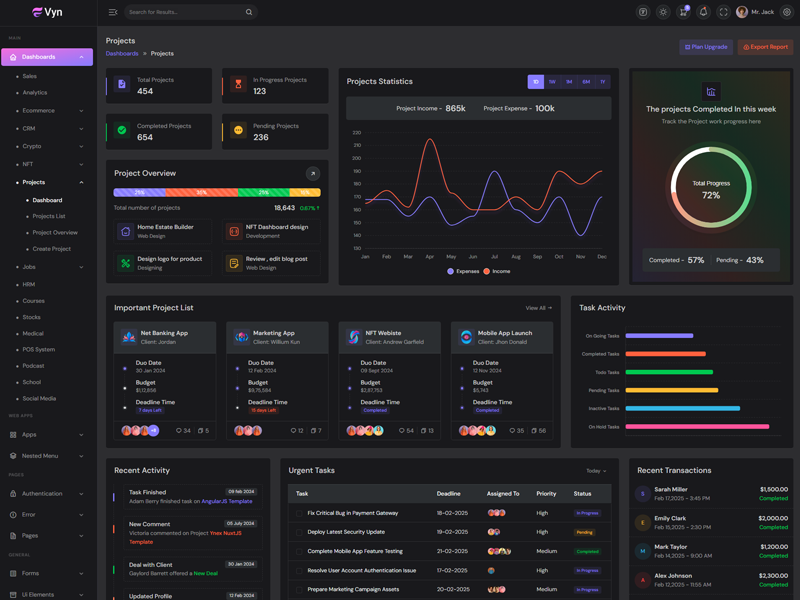Switch statistics to the 1M tab
This screenshot has height=600, width=800.
coord(569,82)
